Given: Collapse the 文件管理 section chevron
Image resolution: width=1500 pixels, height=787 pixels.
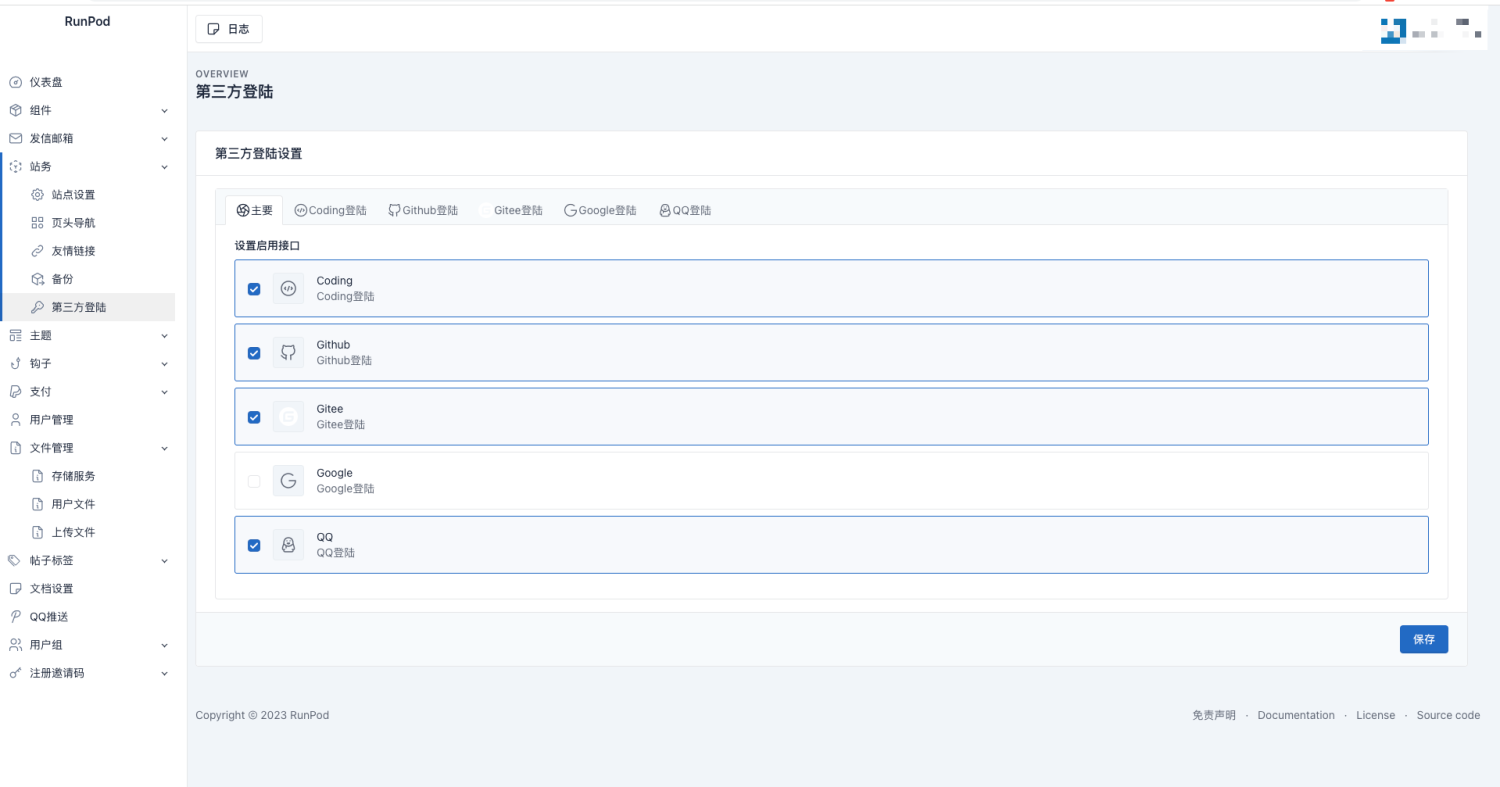Looking at the screenshot, I should click(x=165, y=448).
